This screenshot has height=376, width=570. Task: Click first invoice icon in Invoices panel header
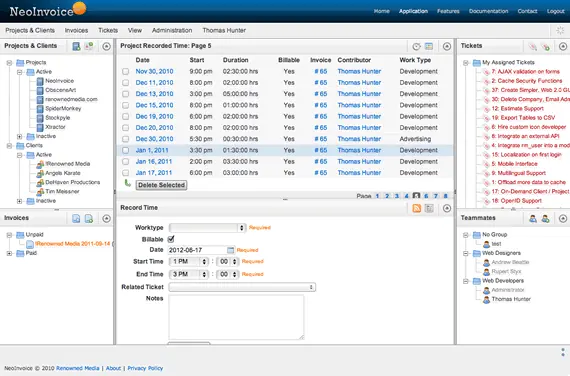pyautogui.click(x=76, y=218)
